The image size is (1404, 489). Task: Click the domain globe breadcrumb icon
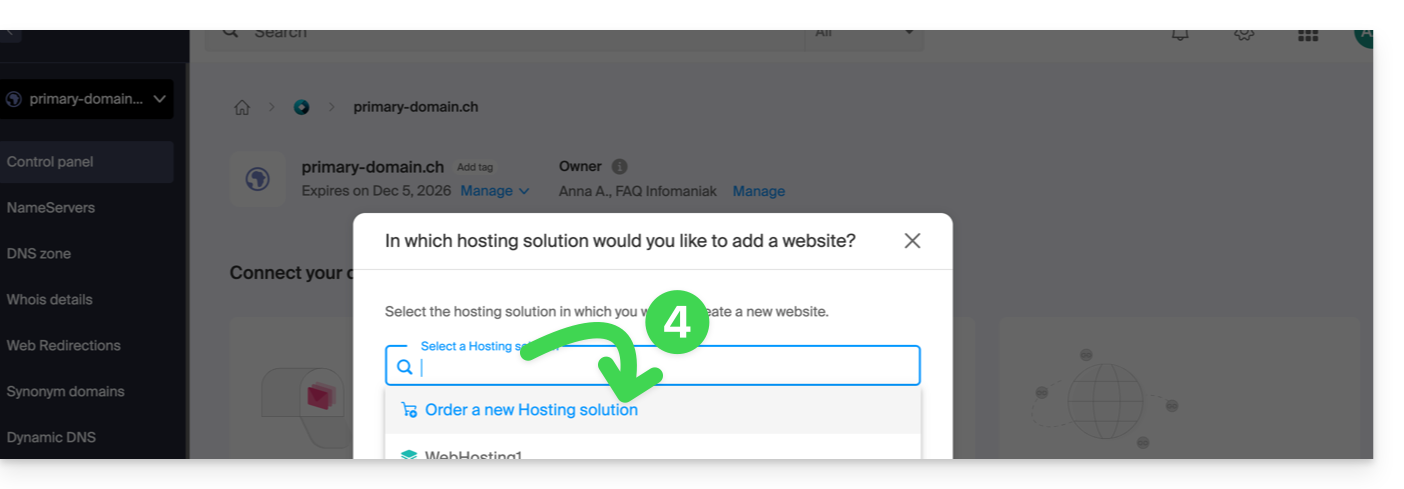[x=301, y=107]
